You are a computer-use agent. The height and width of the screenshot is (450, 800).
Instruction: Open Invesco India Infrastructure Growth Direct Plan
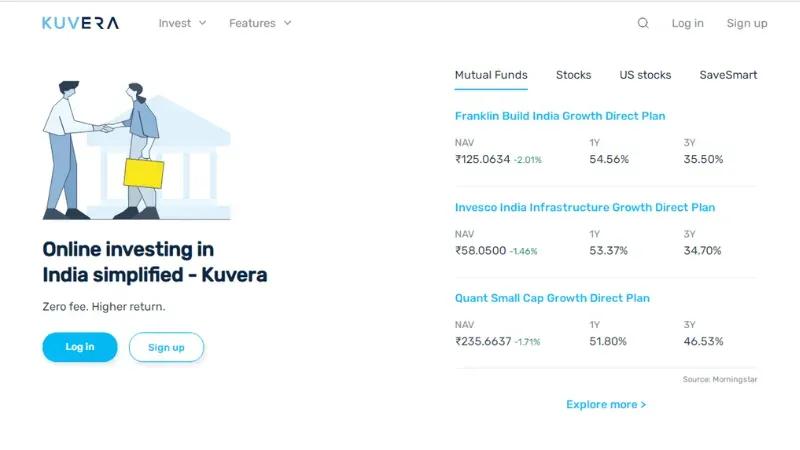(x=584, y=207)
